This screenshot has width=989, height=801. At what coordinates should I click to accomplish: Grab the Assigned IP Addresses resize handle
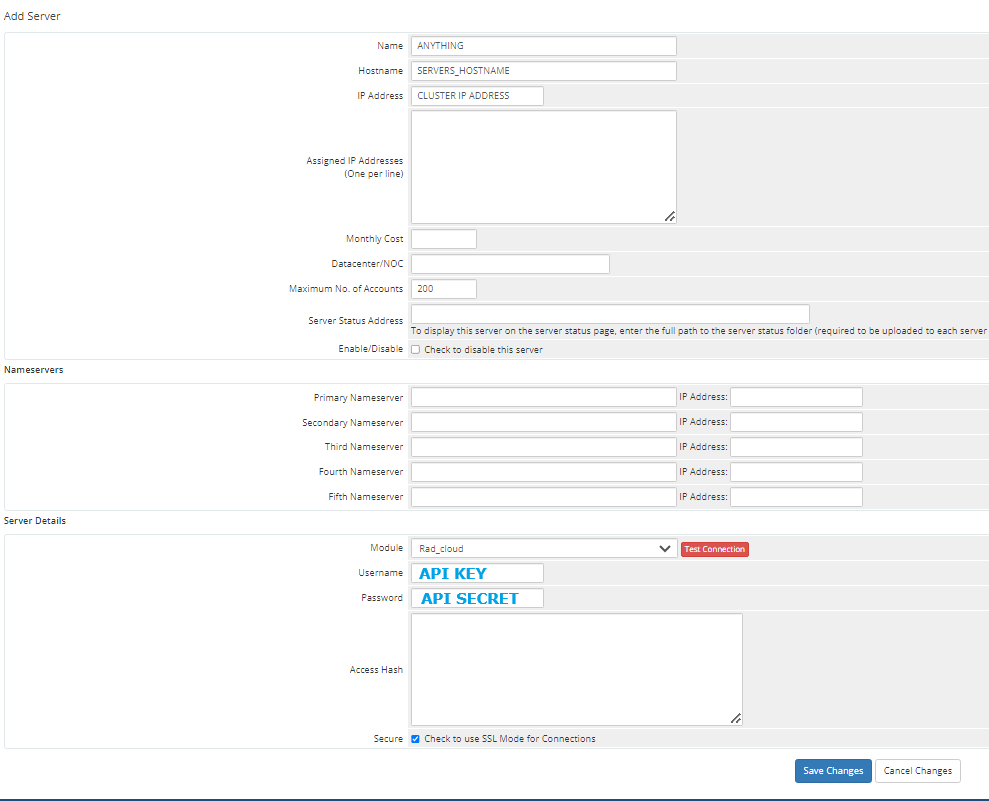670,216
